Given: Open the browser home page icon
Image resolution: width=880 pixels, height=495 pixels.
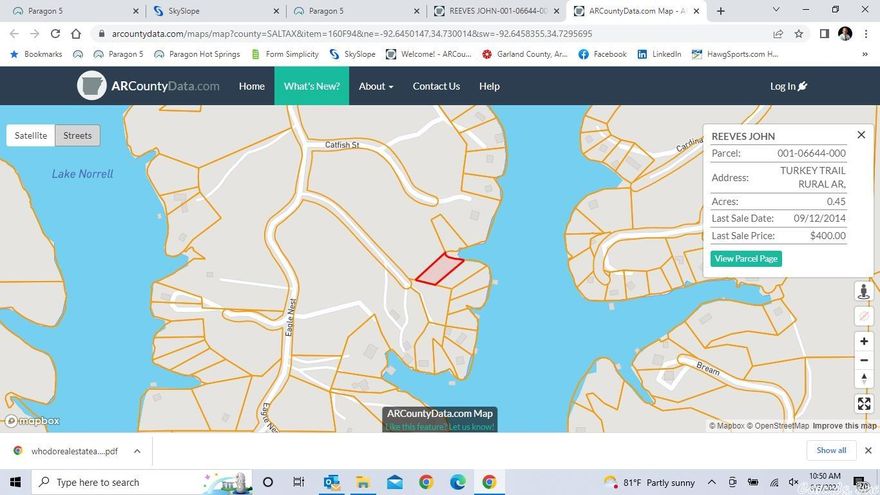Looking at the screenshot, I should pyautogui.click(x=76, y=34).
